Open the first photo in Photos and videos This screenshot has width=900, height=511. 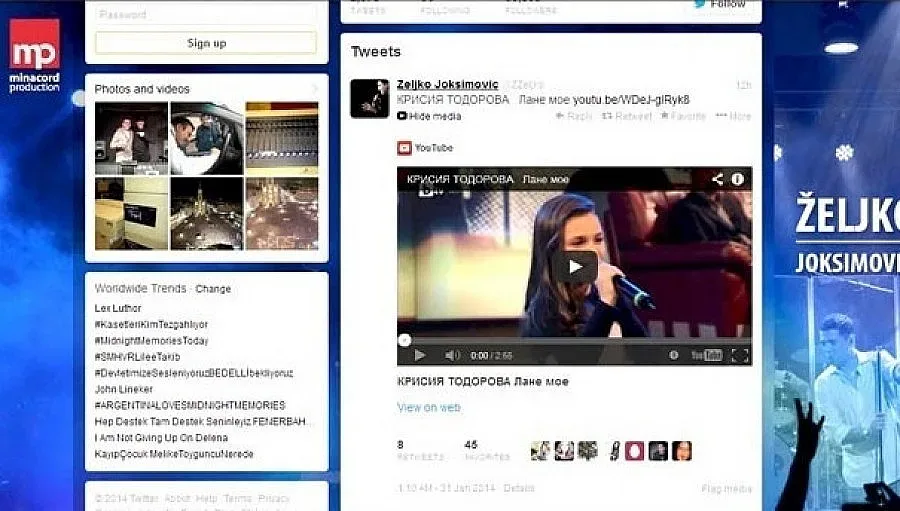[x=131, y=138]
